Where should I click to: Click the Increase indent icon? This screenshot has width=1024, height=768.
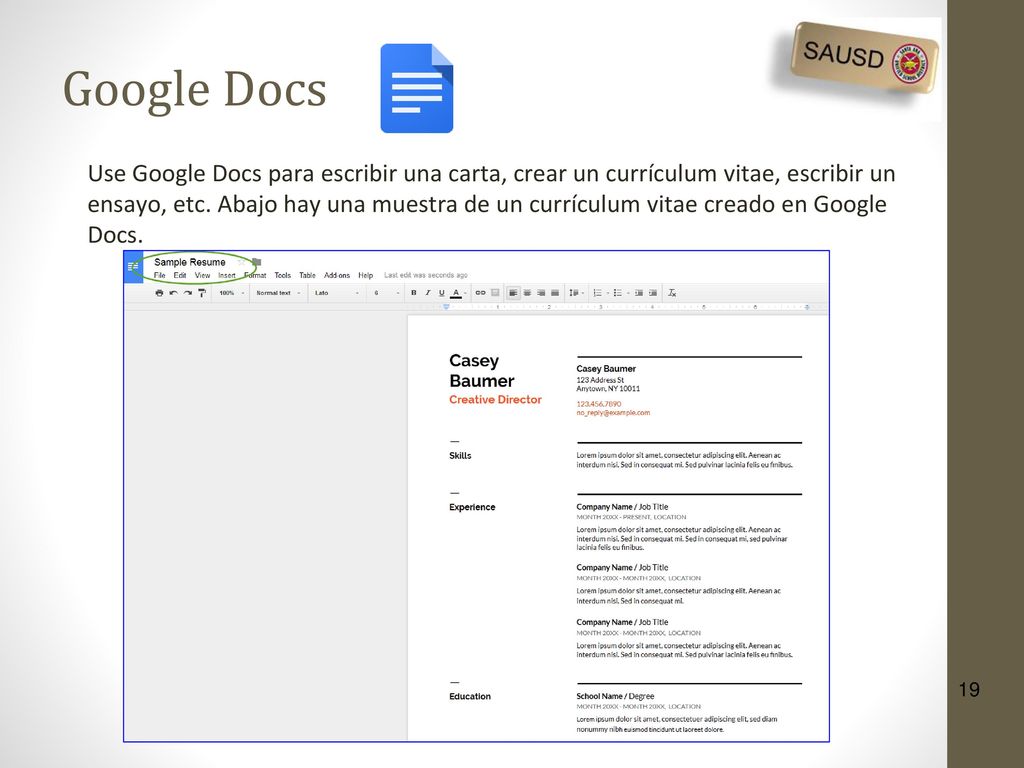point(652,293)
